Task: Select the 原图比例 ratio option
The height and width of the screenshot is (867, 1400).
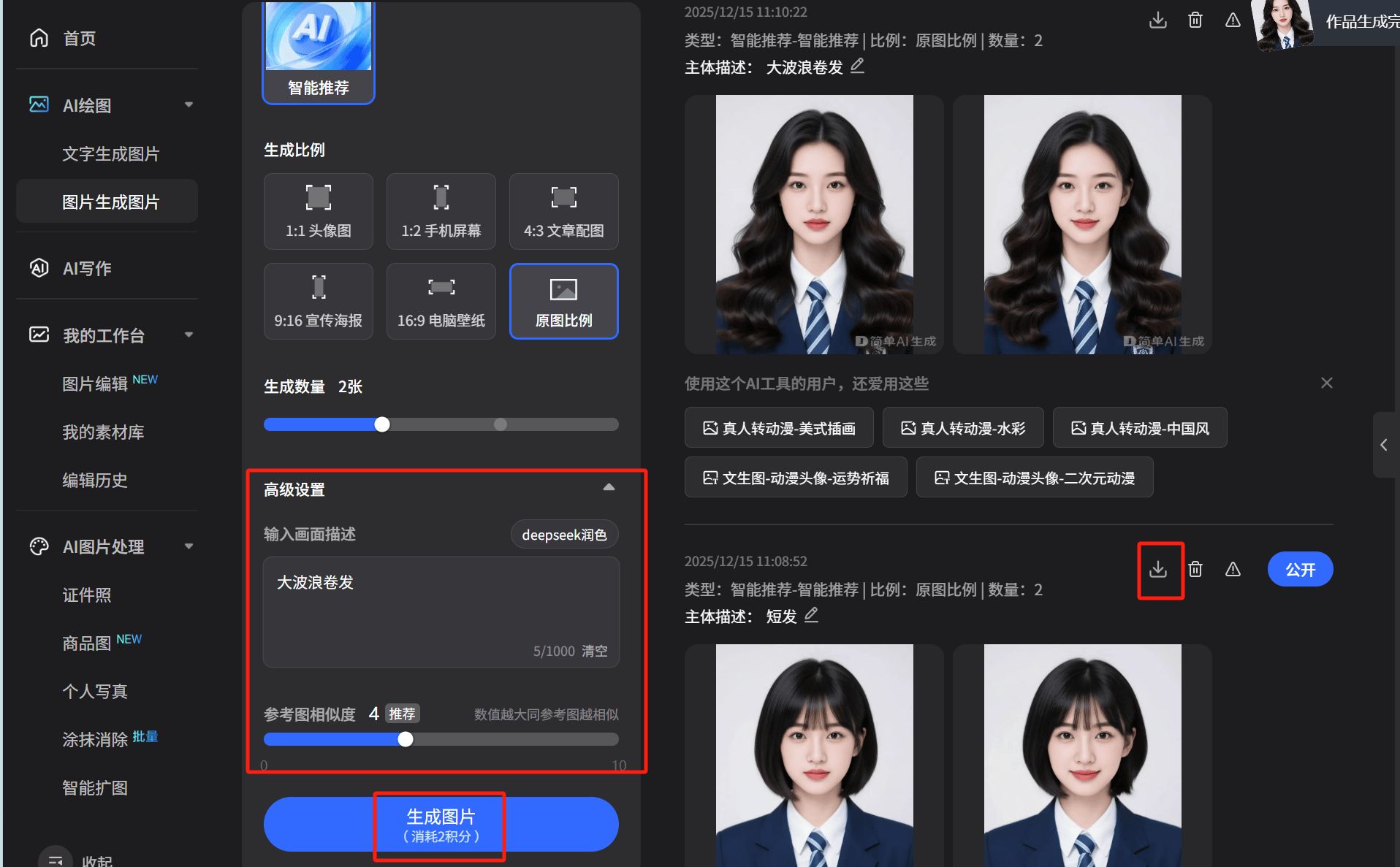Action: pyautogui.click(x=563, y=301)
